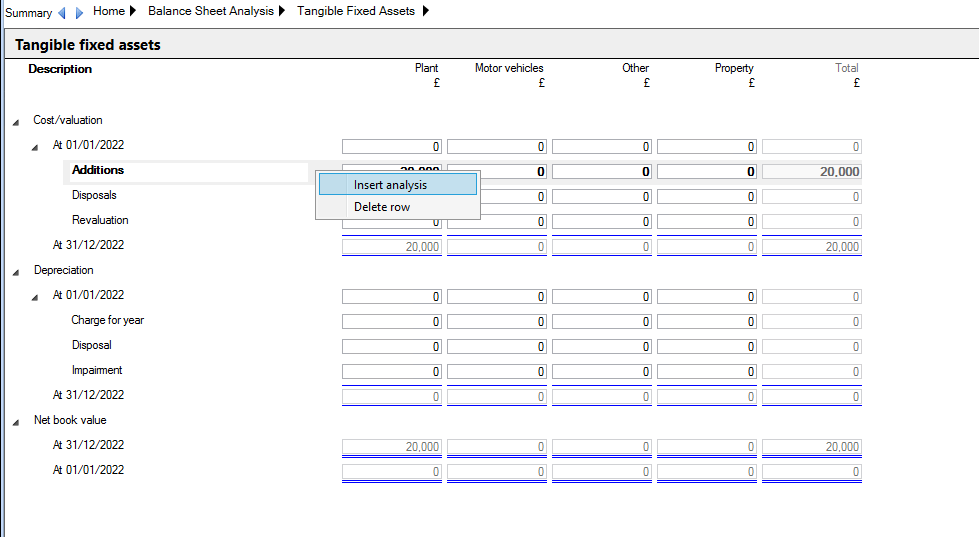The image size is (979, 537).
Task: Click Plant field in depreciation Disposal row
Action: [x=392, y=347]
